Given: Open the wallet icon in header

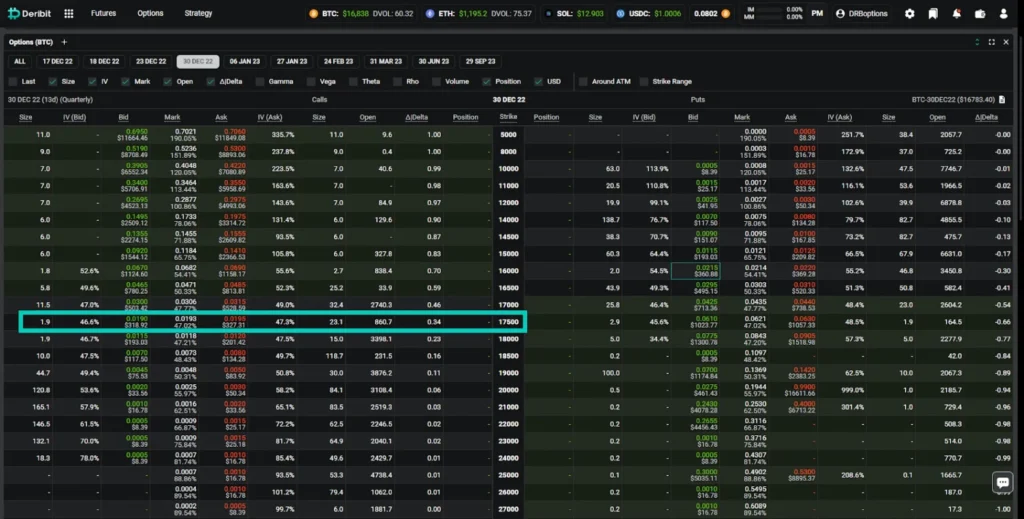Looking at the screenshot, I should (980, 14).
